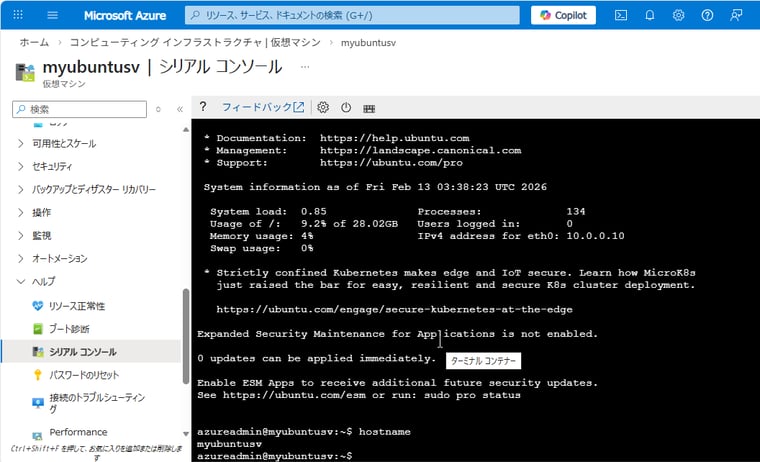Open コンピューティング インフラストラクチャ | 仮想マシン breadcrumb
Screen dimensions: 760x462
point(195,43)
